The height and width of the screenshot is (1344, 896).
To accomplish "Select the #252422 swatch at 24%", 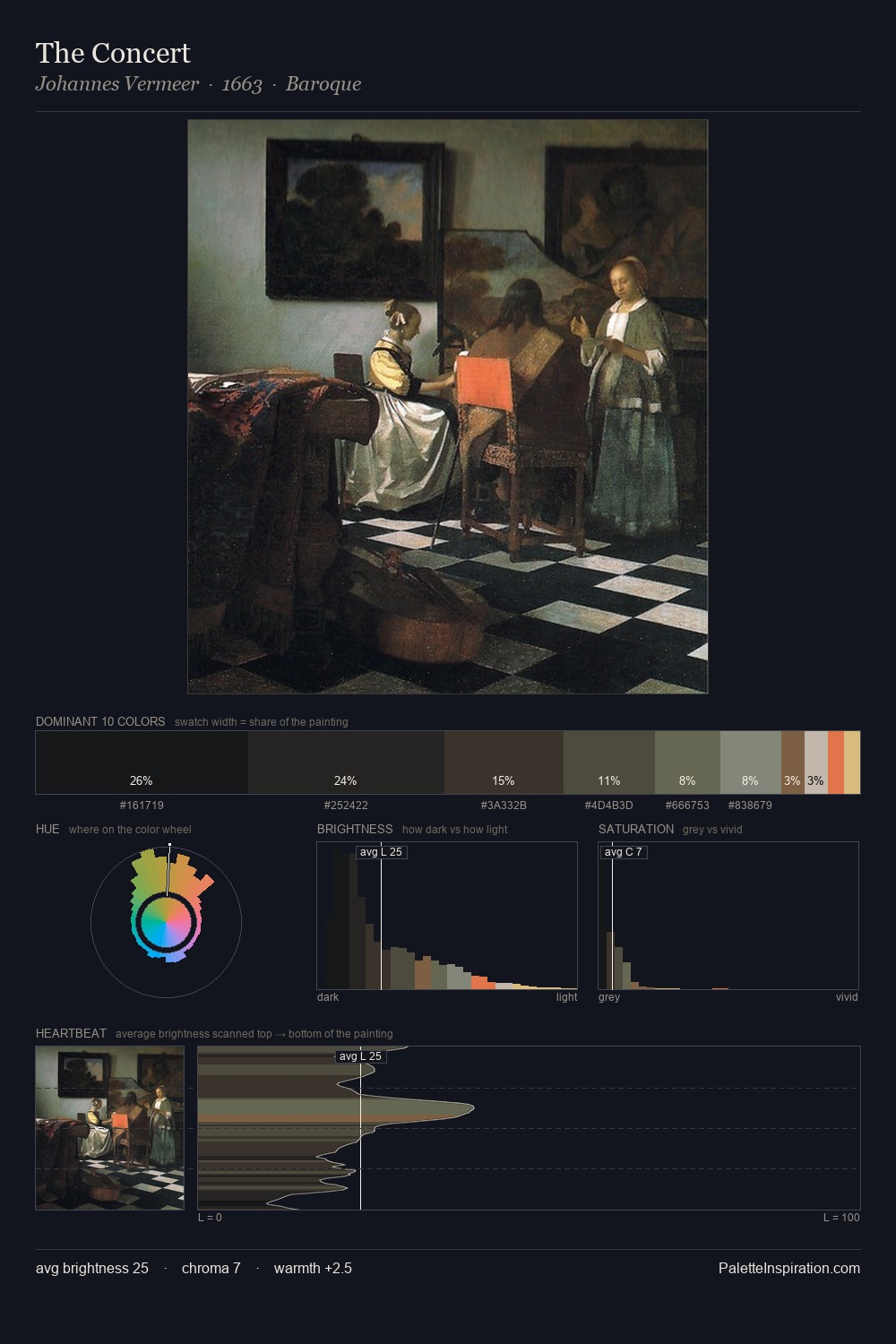I will click(346, 762).
